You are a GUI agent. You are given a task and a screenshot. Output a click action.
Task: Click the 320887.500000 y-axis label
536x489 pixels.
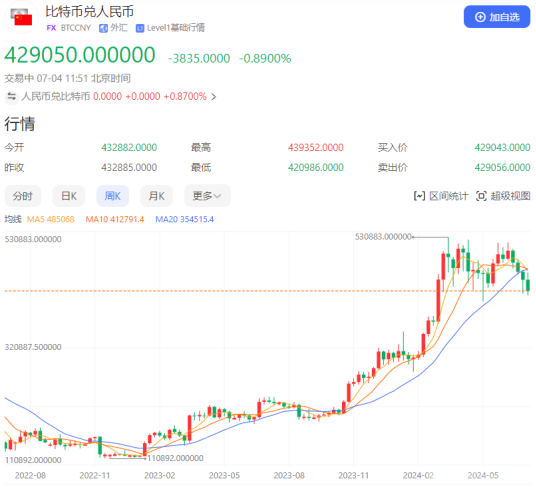point(33,347)
